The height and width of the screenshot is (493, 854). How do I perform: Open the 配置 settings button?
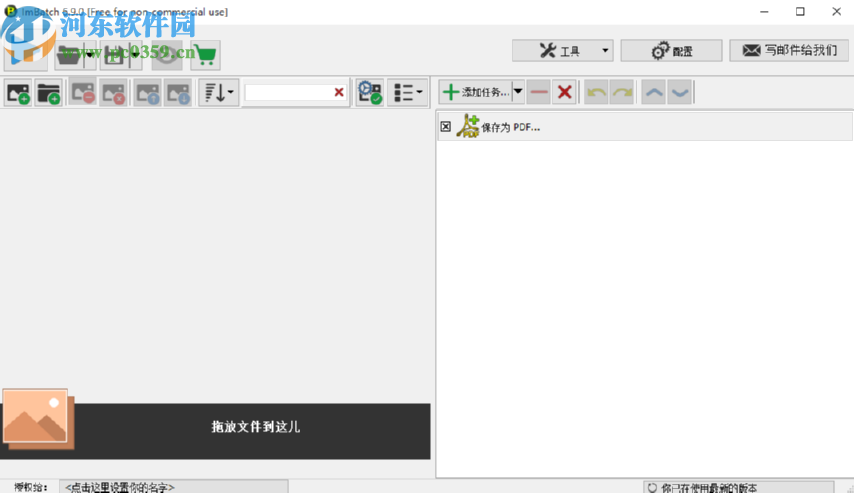click(x=672, y=51)
